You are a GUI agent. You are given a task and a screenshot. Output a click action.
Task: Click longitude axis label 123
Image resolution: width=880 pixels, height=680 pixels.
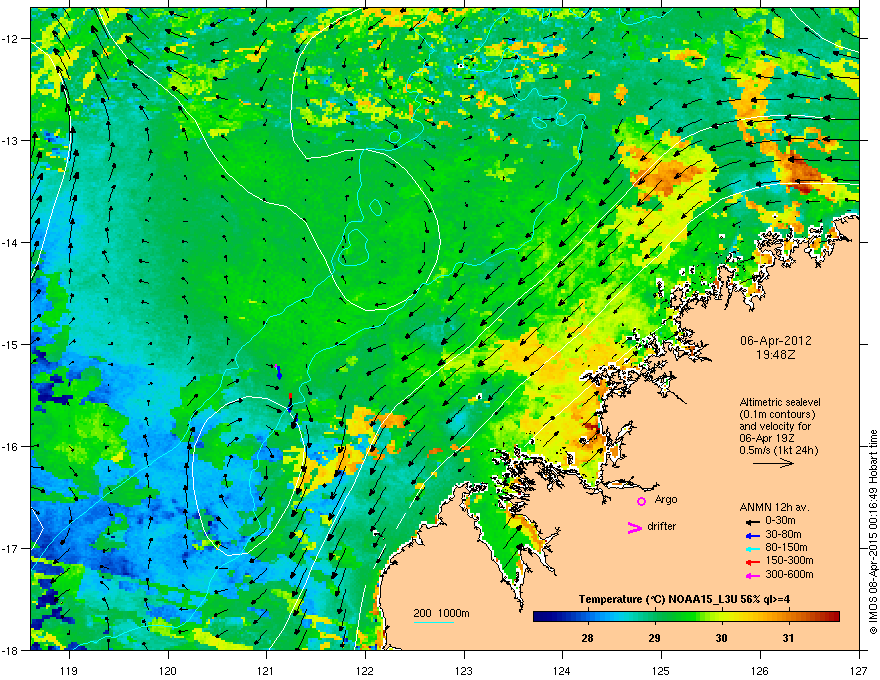[x=464, y=670]
